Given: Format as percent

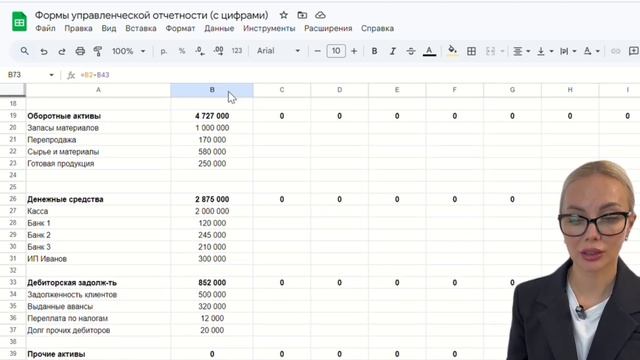Looking at the screenshot, I should 182,51.
